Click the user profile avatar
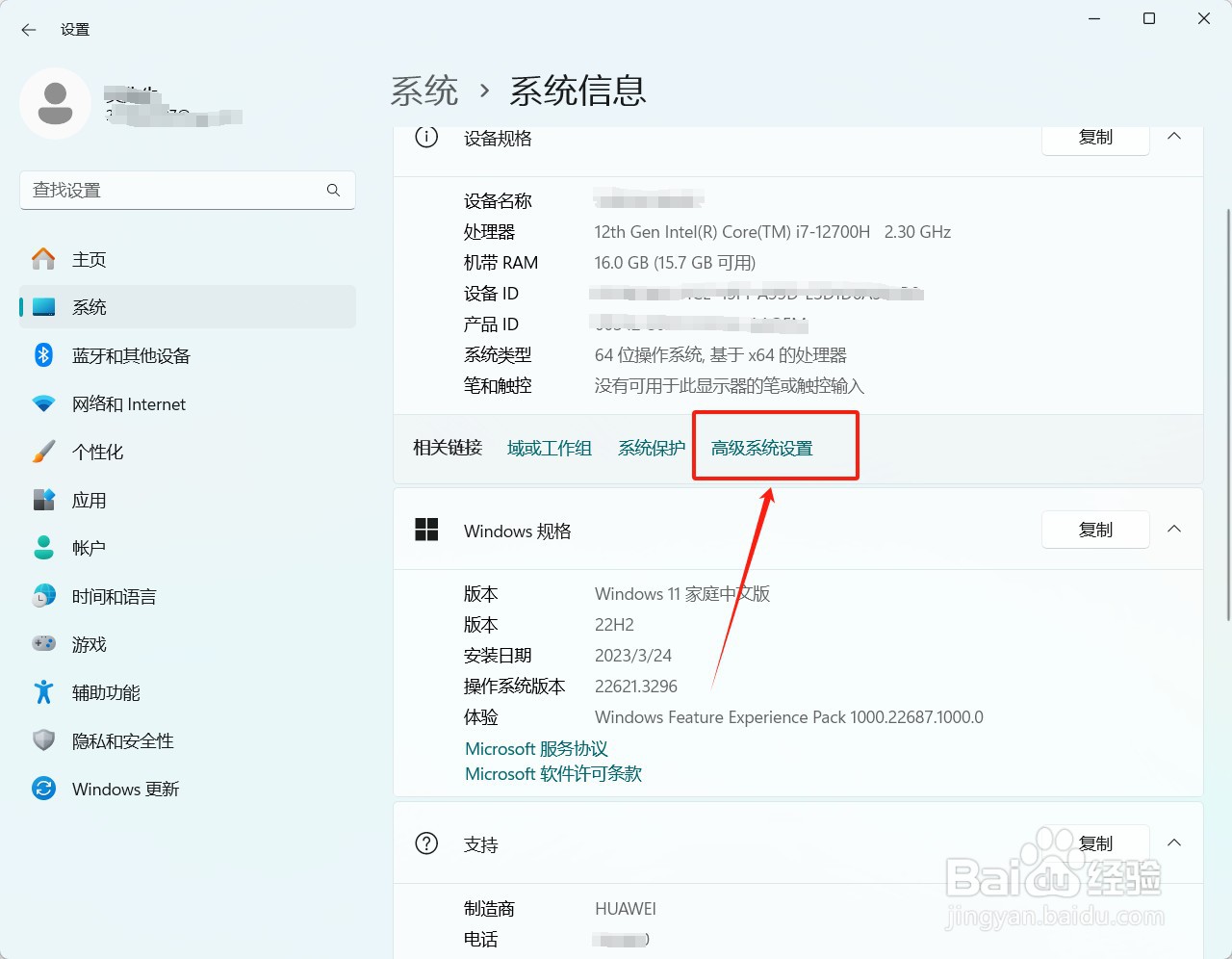Viewport: 1232px width, 959px height. click(55, 103)
